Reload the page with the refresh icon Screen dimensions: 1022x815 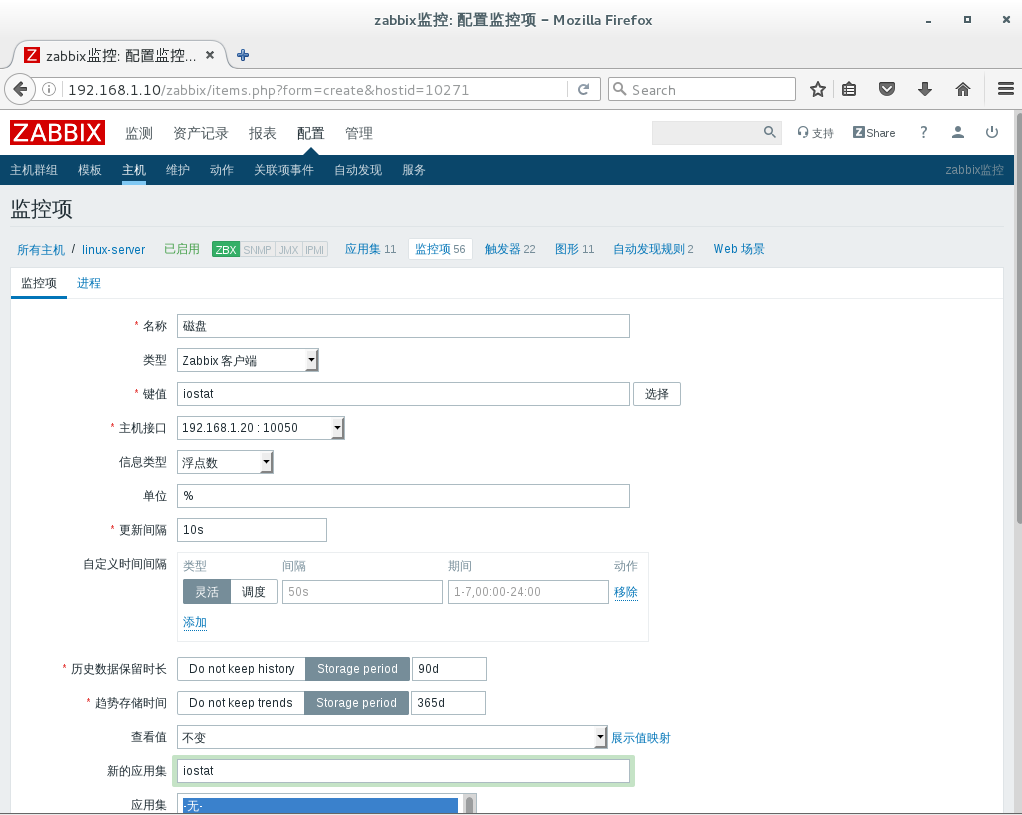pos(583,89)
